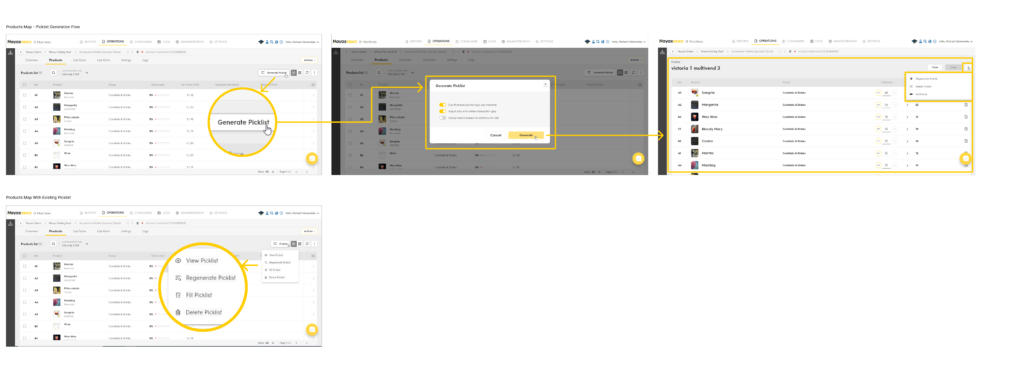Expand the Actions dropdown in top-left screen
The height and width of the screenshot is (371, 1024).
tap(310, 59)
